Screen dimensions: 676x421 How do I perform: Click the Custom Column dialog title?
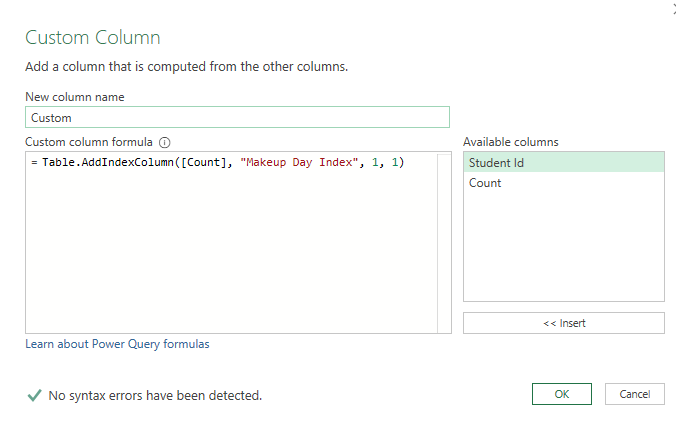tap(92, 38)
